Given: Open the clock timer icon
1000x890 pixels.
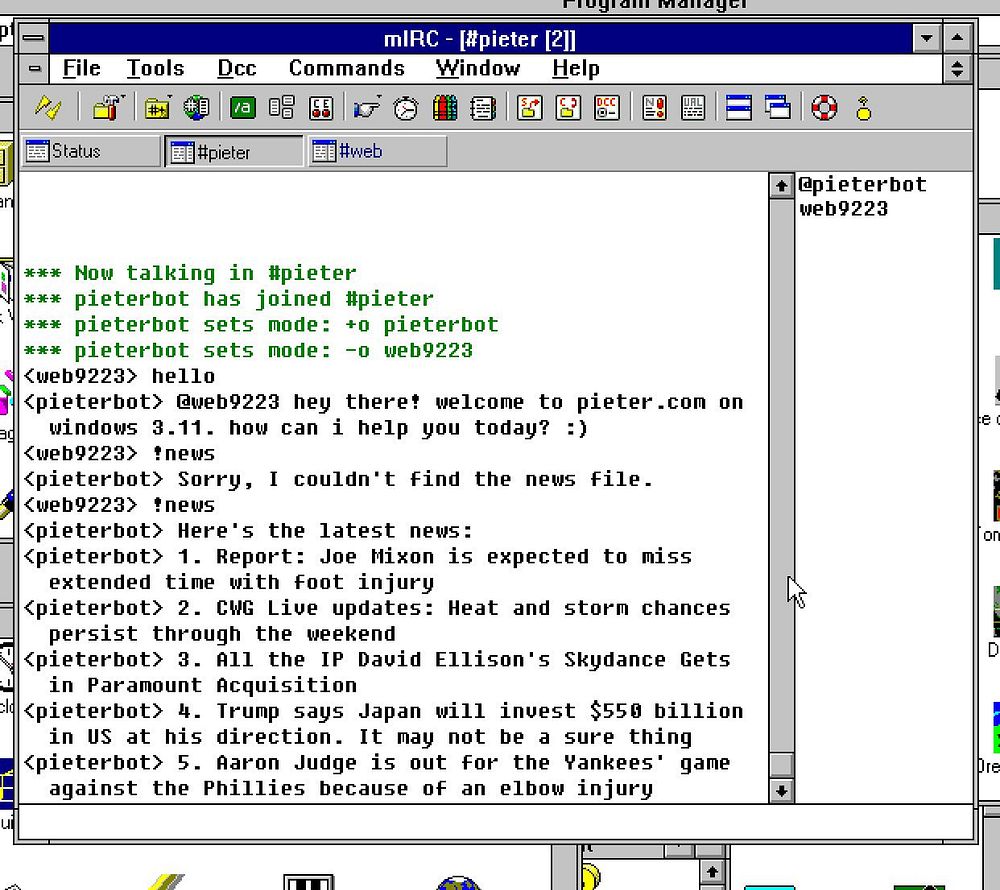Looking at the screenshot, I should point(405,108).
